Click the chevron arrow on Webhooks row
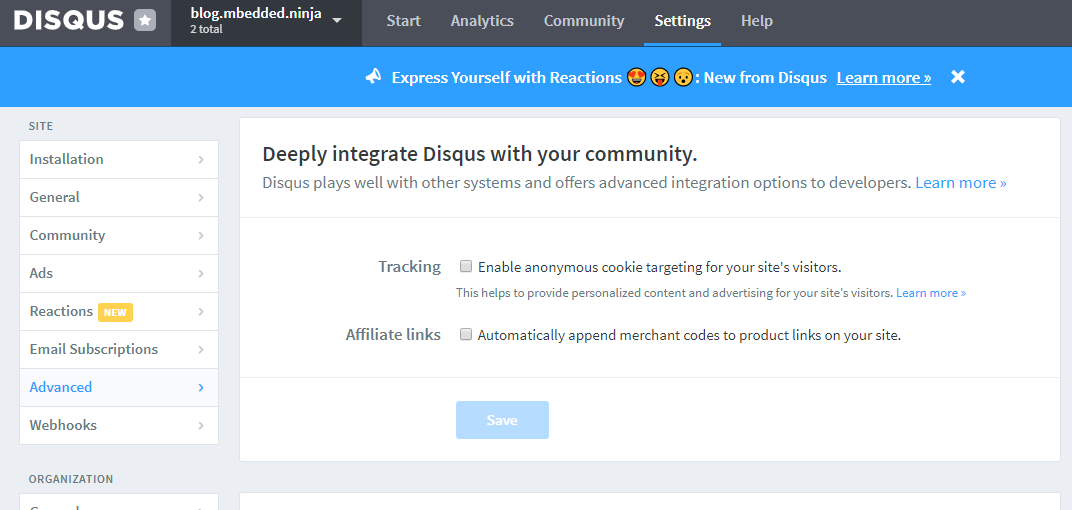The width and height of the screenshot is (1072, 510). click(x=201, y=426)
